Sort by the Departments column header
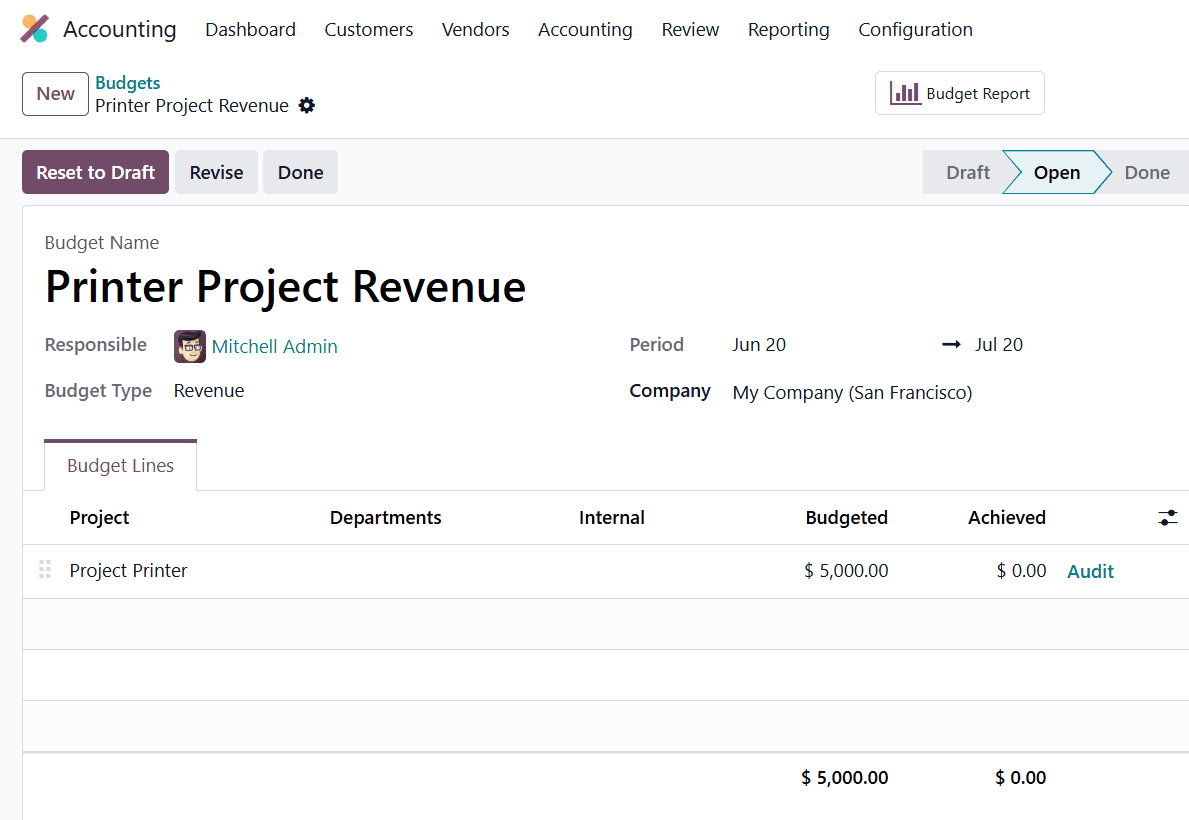This screenshot has width=1189, height=820. [x=385, y=517]
